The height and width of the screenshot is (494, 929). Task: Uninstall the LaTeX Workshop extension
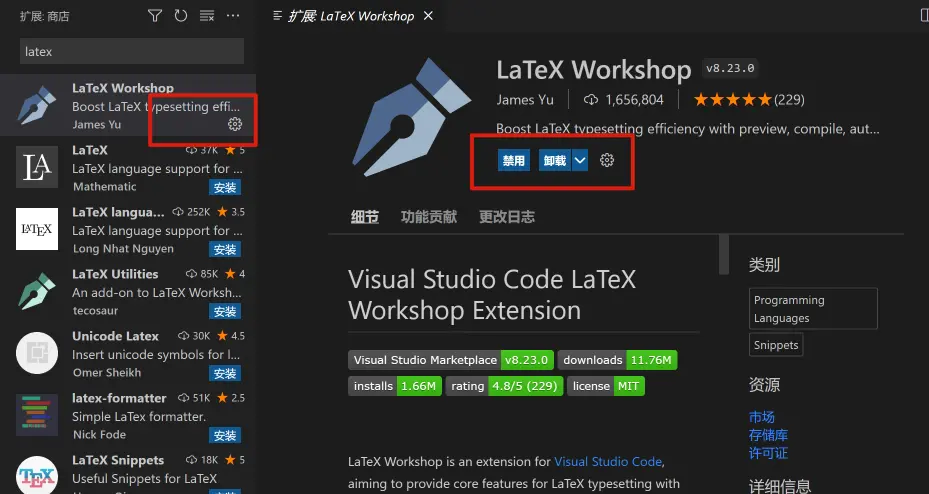[x=555, y=160]
